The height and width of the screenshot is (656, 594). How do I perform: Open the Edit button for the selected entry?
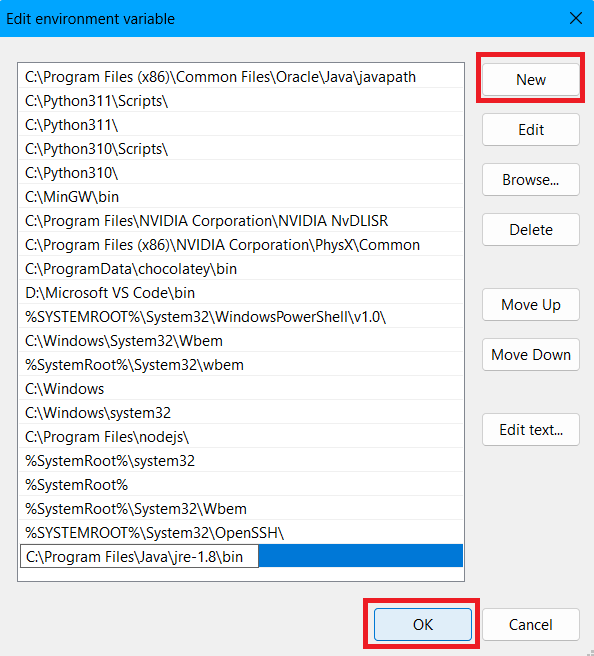(x=530, y=130)
